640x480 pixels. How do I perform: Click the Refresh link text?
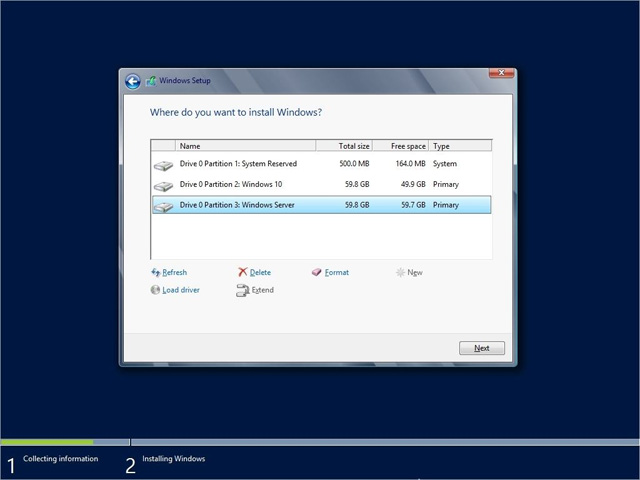click(x=175, y=272)
